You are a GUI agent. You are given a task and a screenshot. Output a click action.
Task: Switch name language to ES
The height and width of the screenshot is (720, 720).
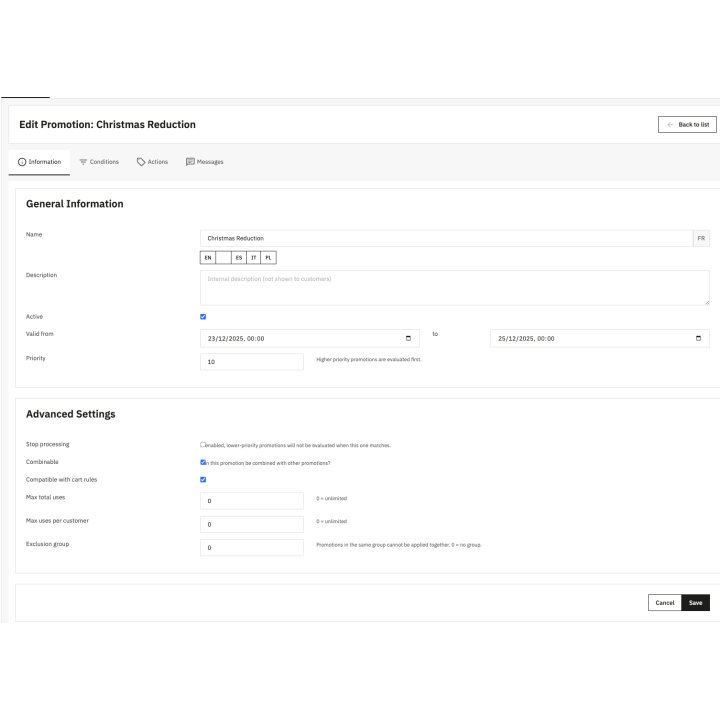click(239, 257)
